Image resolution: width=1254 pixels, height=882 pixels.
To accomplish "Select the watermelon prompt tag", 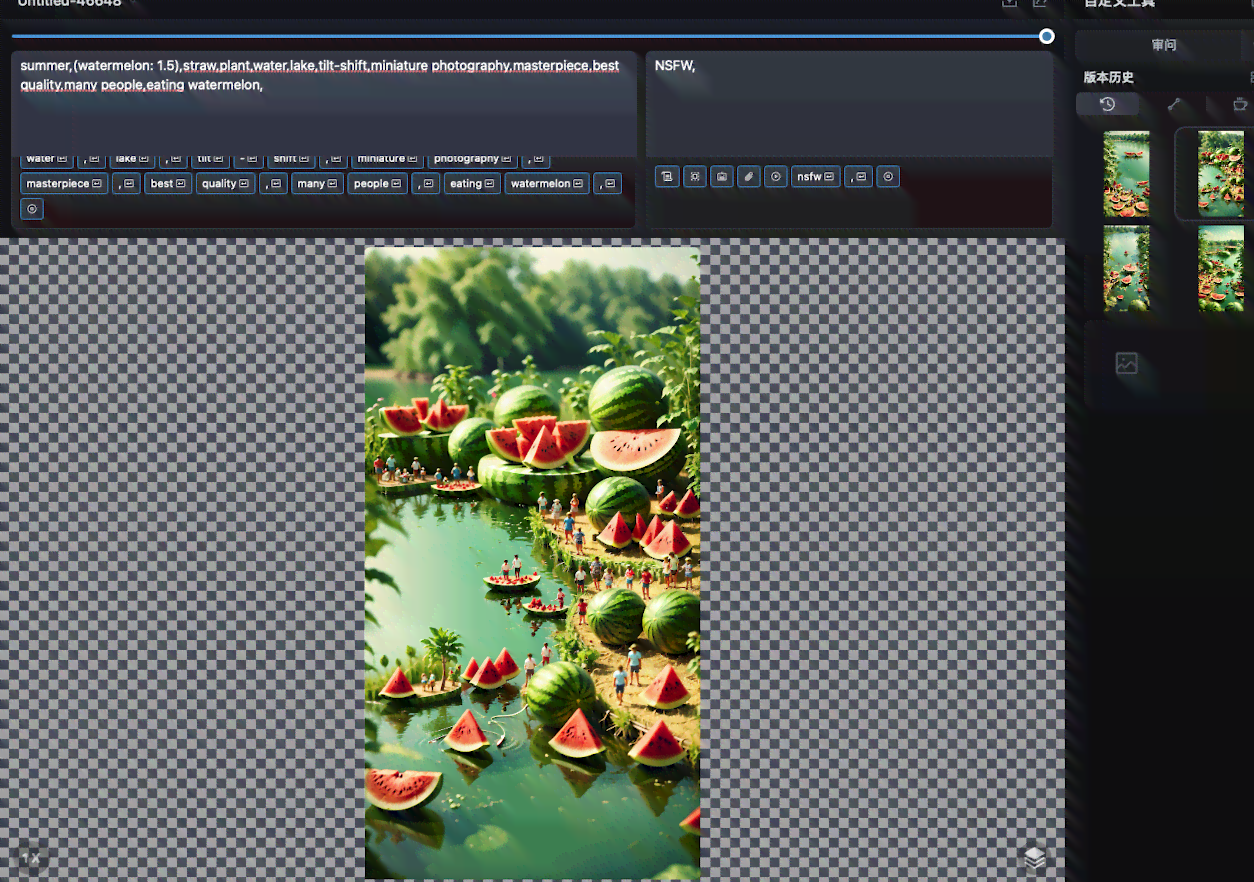I will tap(547, 184).
